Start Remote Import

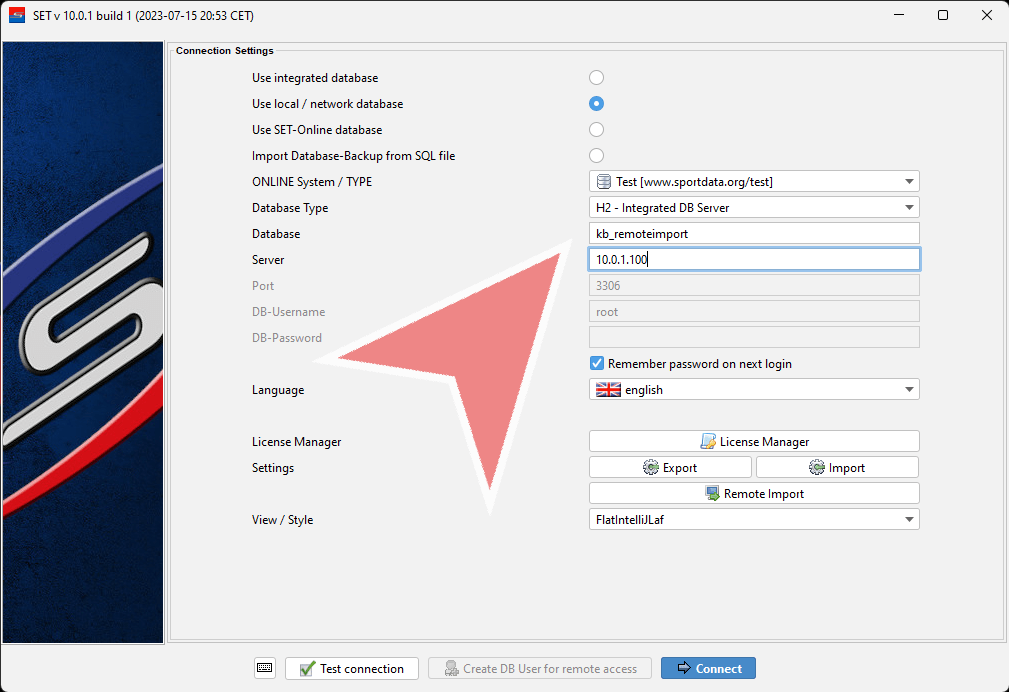(x=754, y=493)
